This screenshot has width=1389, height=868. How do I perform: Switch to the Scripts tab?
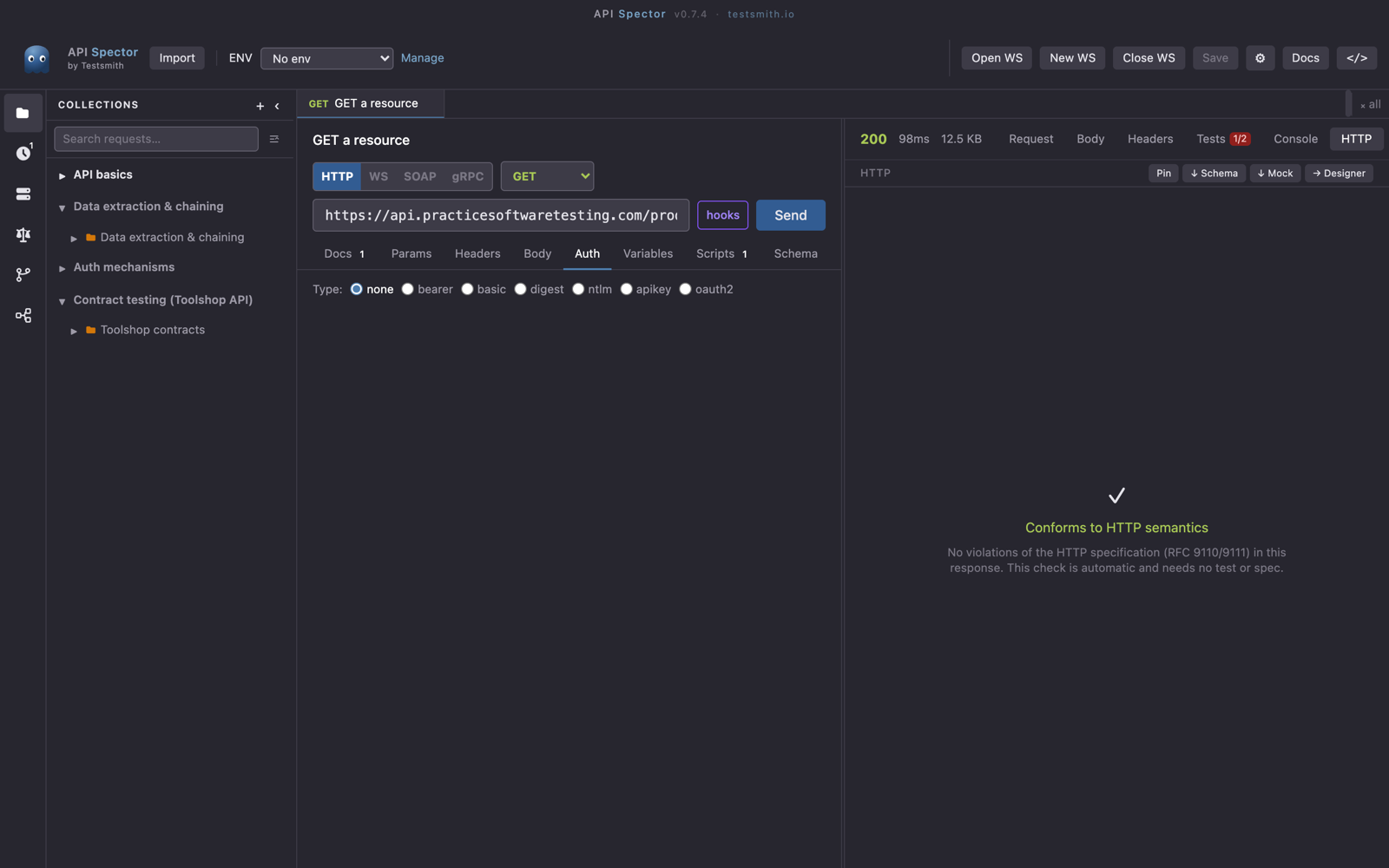pyautogui.click(x=721, y=253)
